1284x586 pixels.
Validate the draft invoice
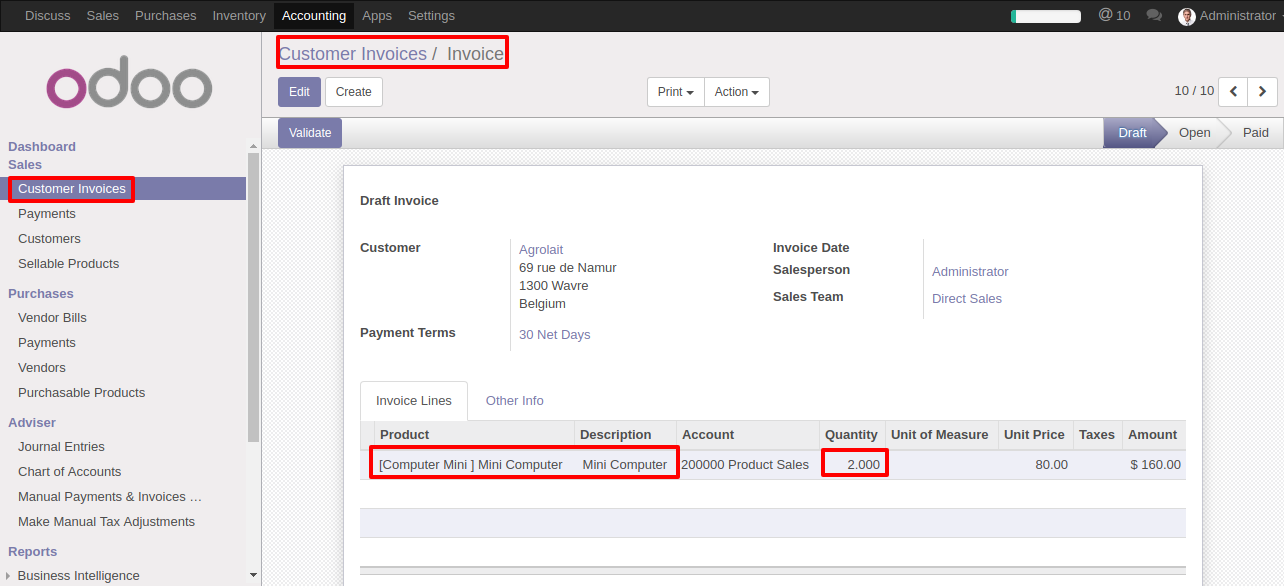point(310,133)
